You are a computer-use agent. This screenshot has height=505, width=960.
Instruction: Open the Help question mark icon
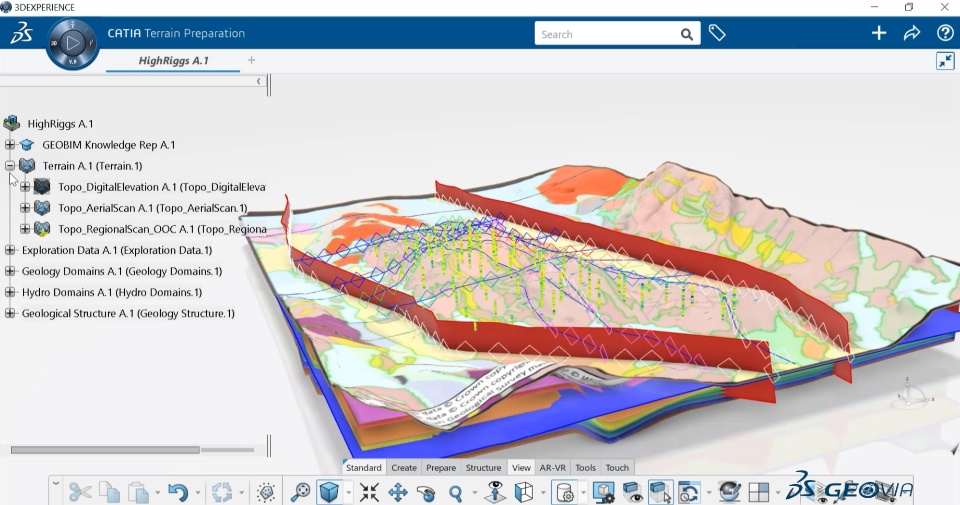(x=945, y=33)
